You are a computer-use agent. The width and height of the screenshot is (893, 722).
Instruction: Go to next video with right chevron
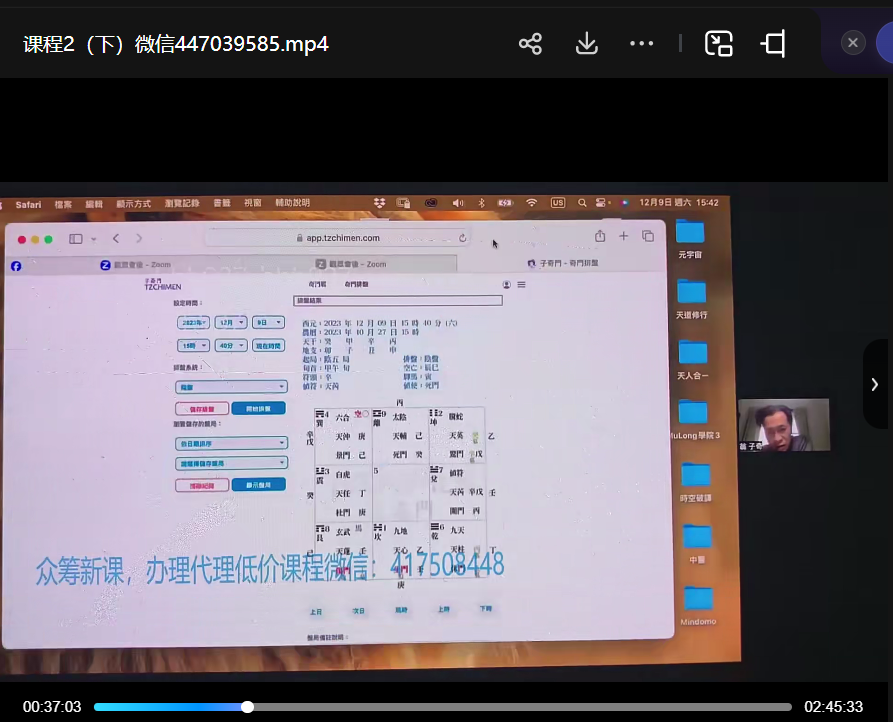[x=875, y=384]
